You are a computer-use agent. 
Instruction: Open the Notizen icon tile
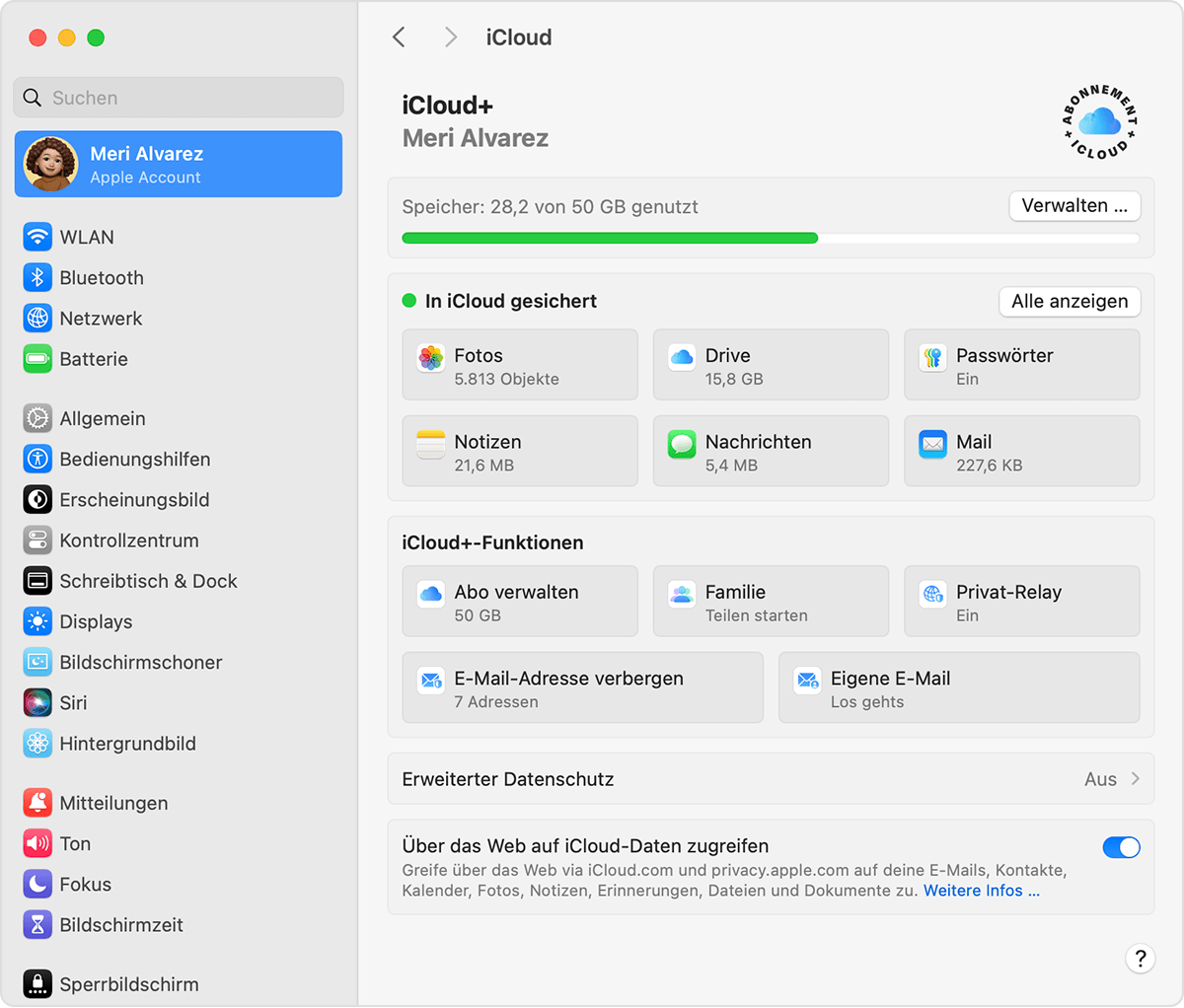431,445
